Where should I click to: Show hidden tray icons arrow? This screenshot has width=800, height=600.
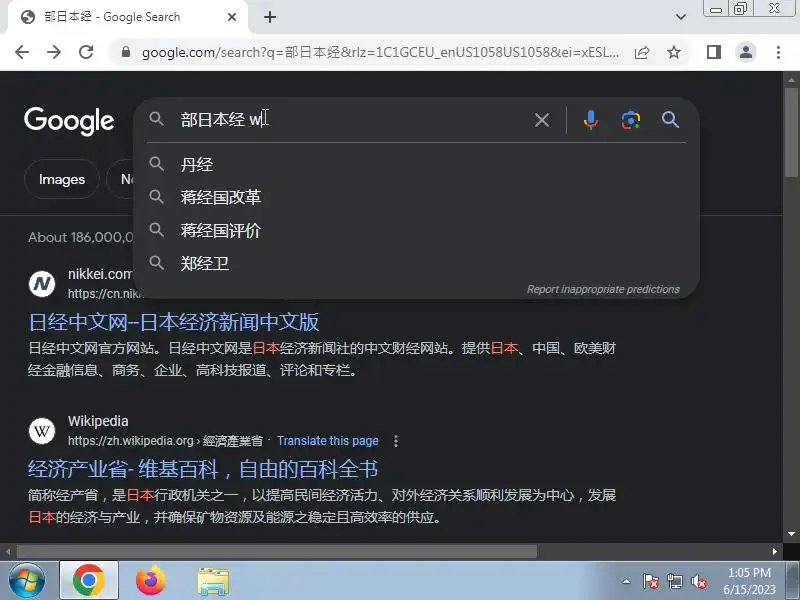(627, 581)
